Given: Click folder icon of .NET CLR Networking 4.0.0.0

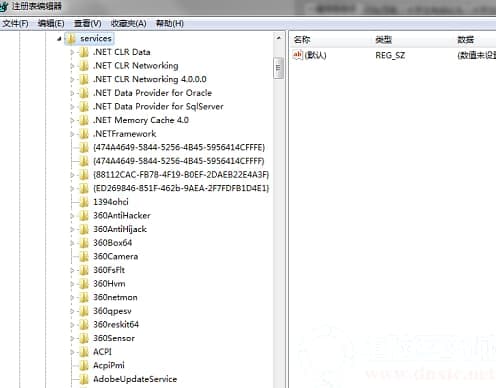Looking at the screenshot, I should (x=84, y=80).
